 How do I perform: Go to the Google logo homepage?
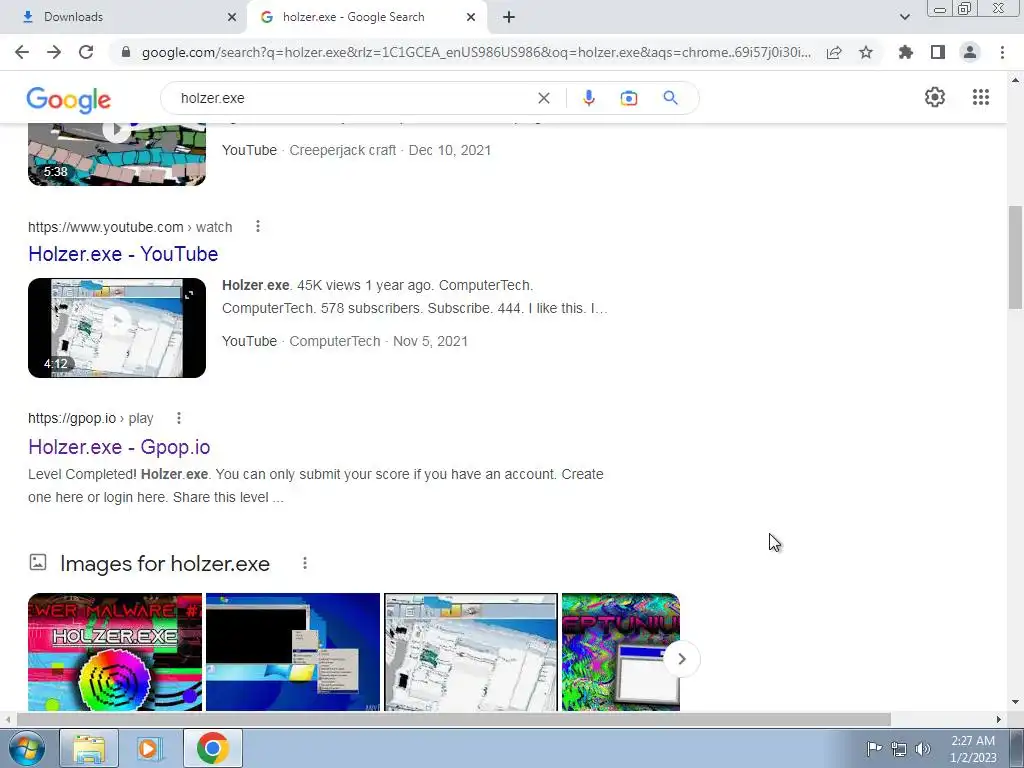69,100
